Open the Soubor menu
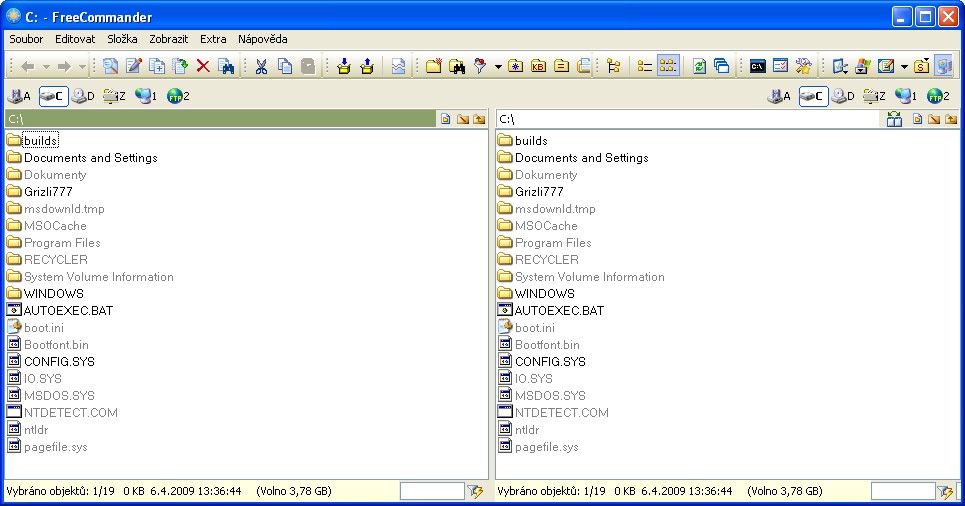965x506 pixels. [x=26, y=39]
